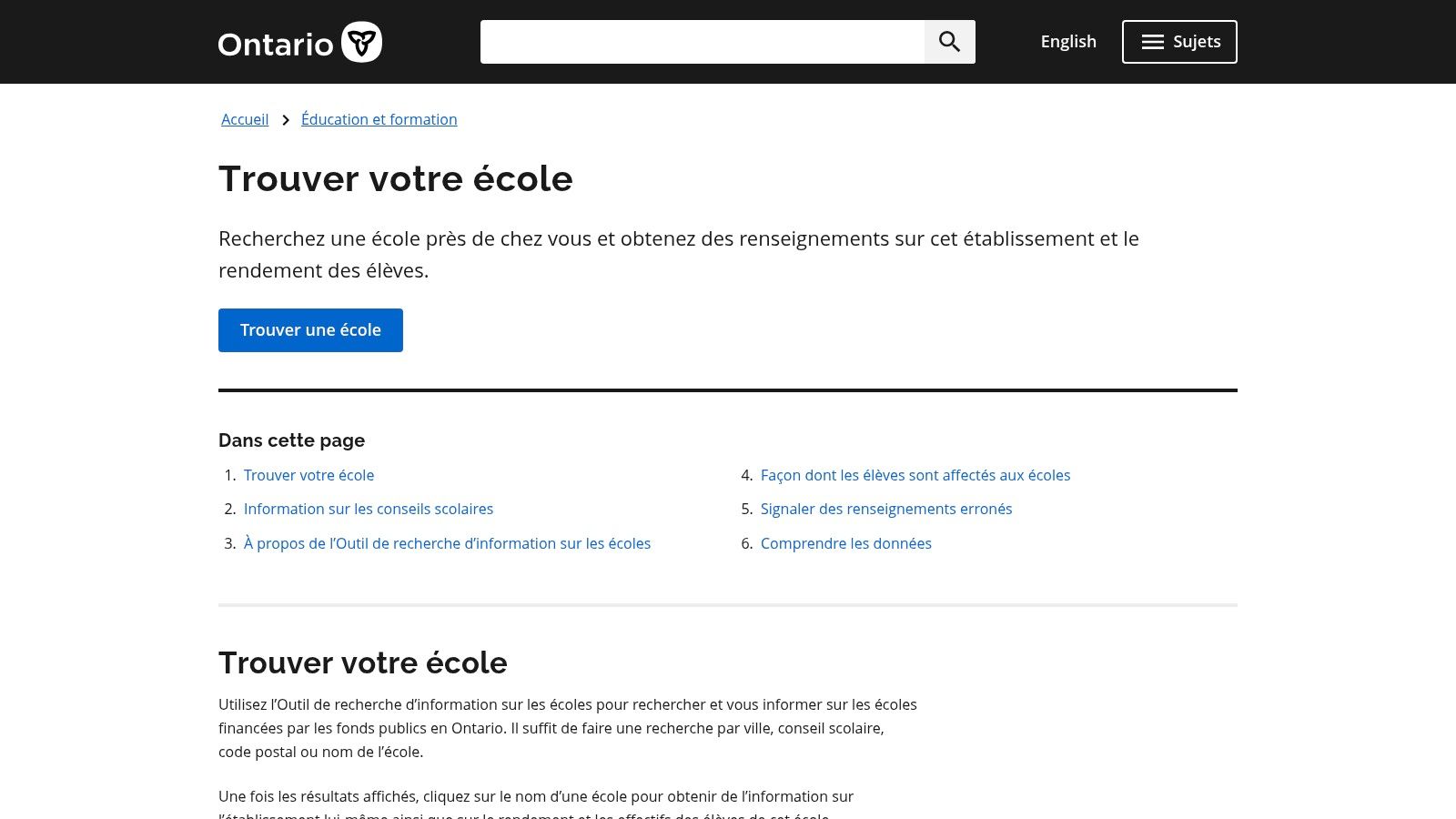The height and width of the screenshot is (819, 1456).
Task: Navigate to Accueil via breadcrumb
Action: pos(244,119)
